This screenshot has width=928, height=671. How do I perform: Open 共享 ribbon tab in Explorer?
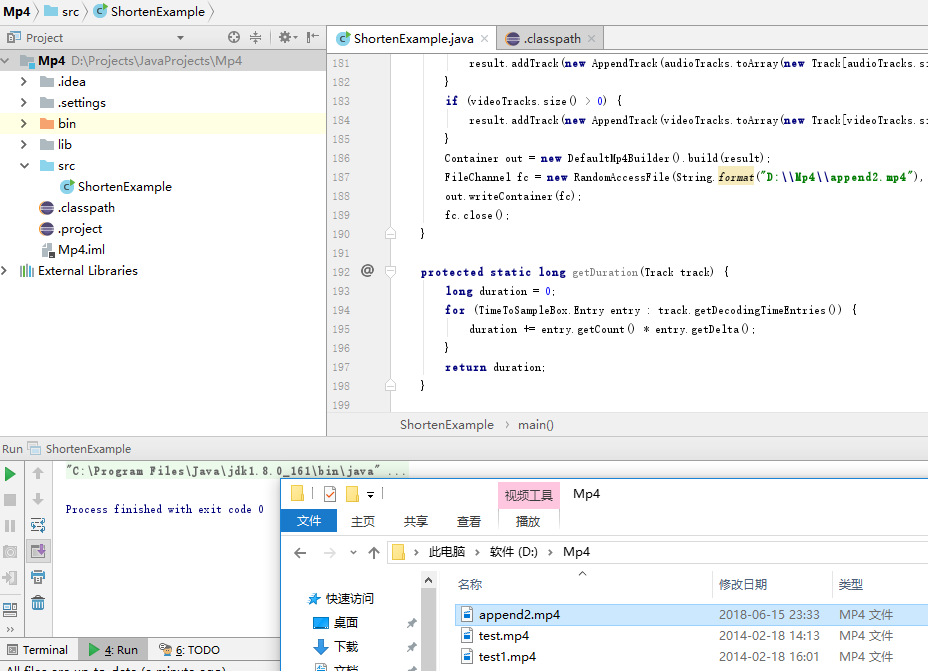(415, 521)
